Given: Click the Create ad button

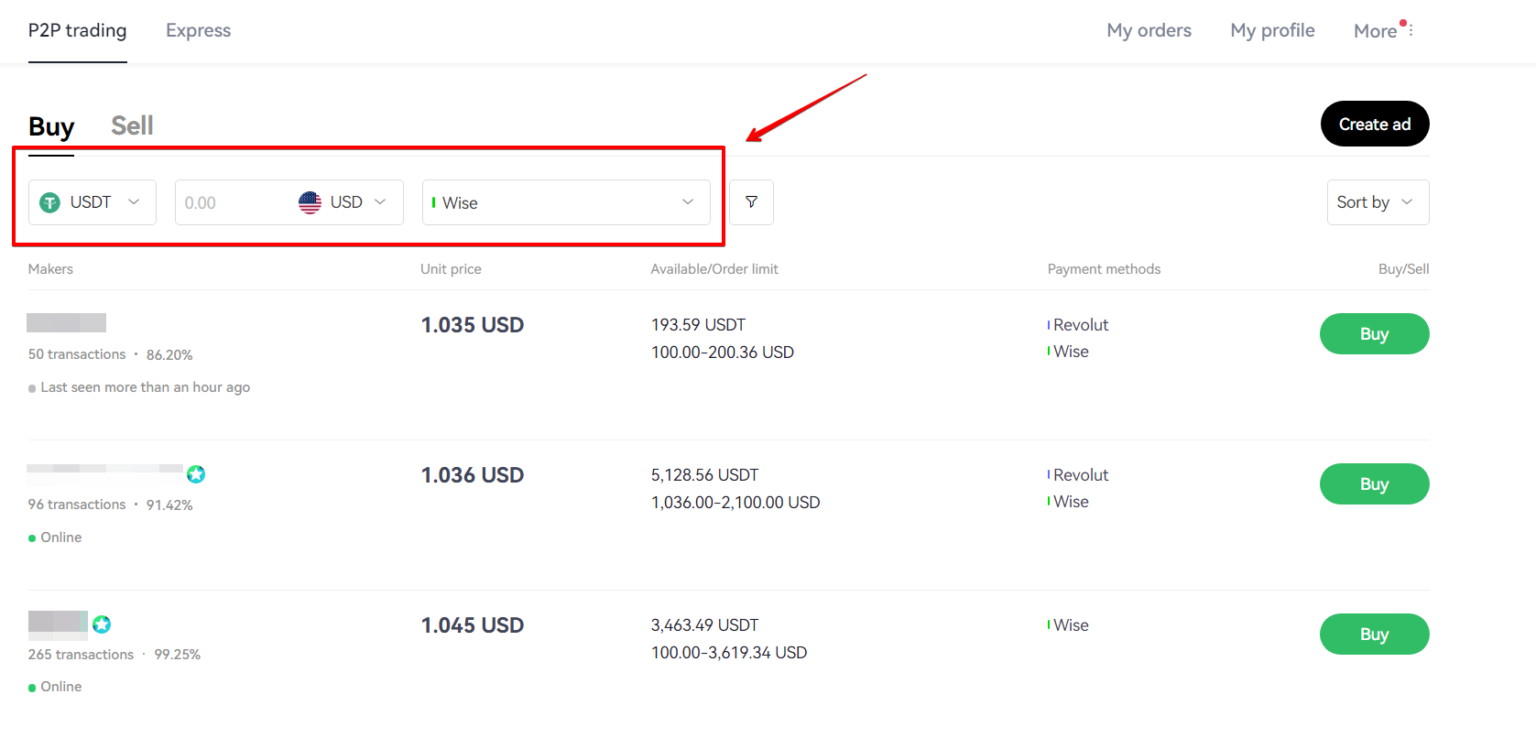Looking at the screenshot, I should (x=1374, y=123).
